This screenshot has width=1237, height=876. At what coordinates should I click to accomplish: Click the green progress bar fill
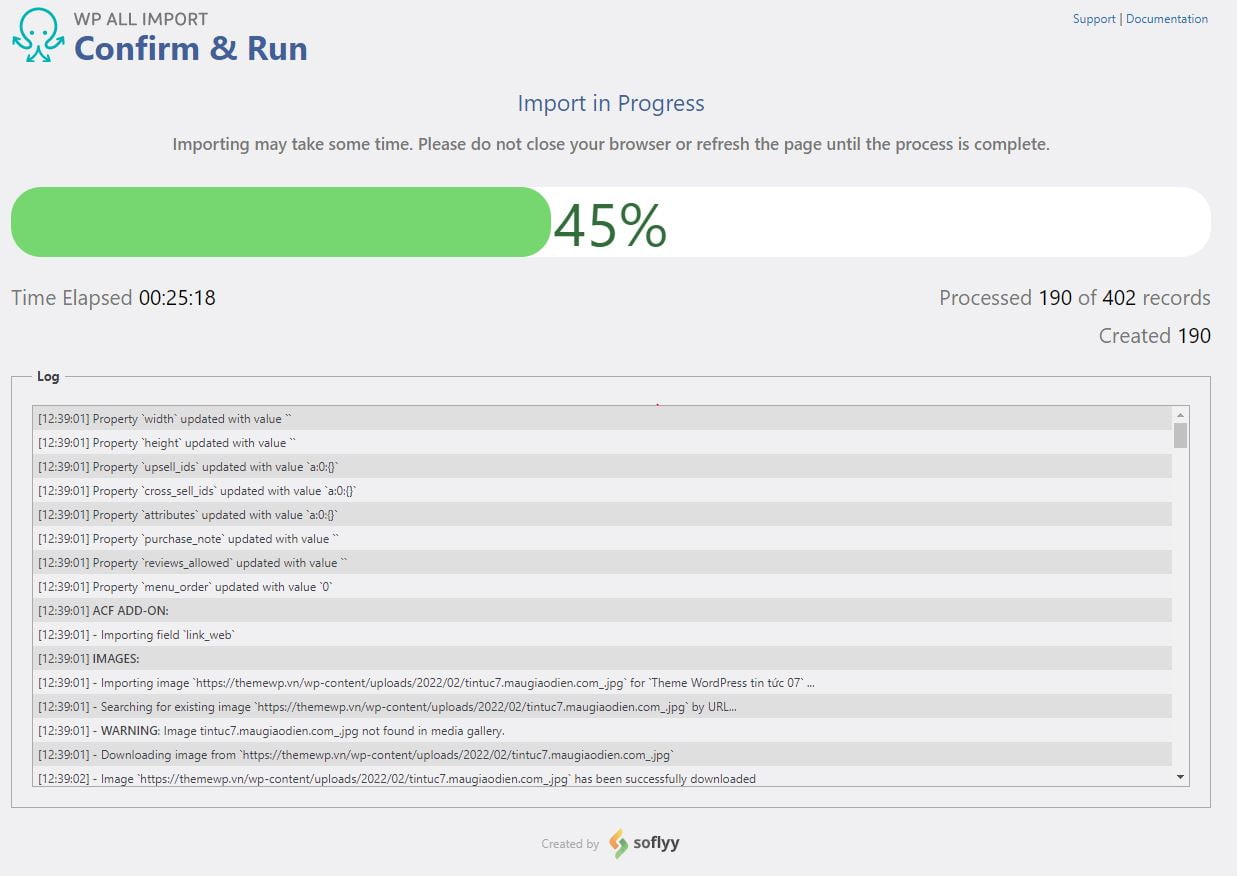[x=281, y=222]
